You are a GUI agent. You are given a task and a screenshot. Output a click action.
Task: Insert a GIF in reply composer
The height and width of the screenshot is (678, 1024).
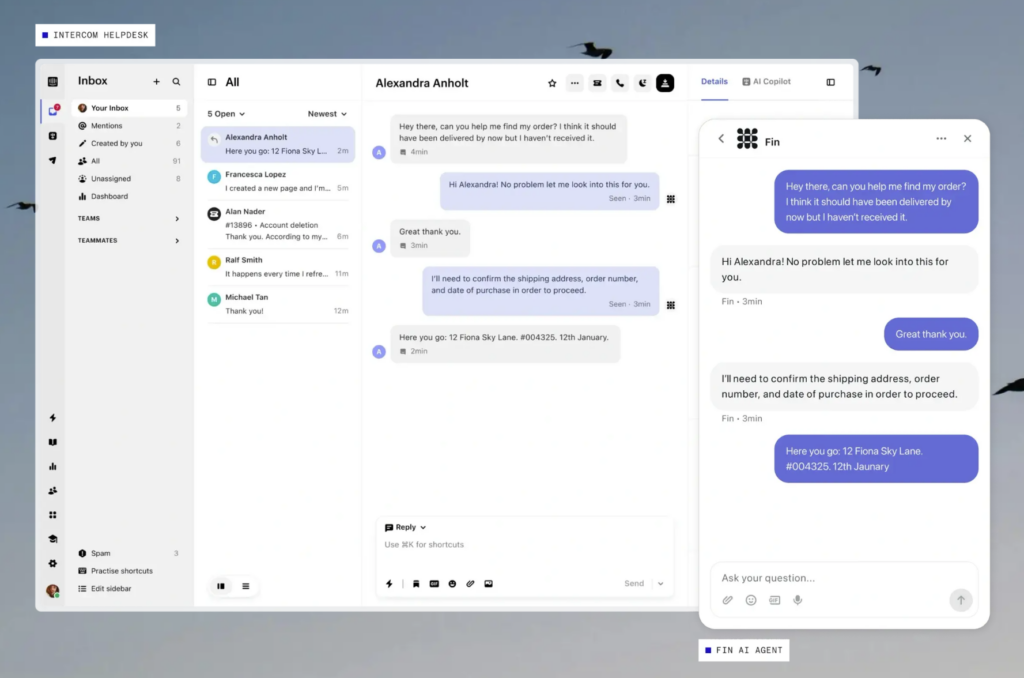434,584
